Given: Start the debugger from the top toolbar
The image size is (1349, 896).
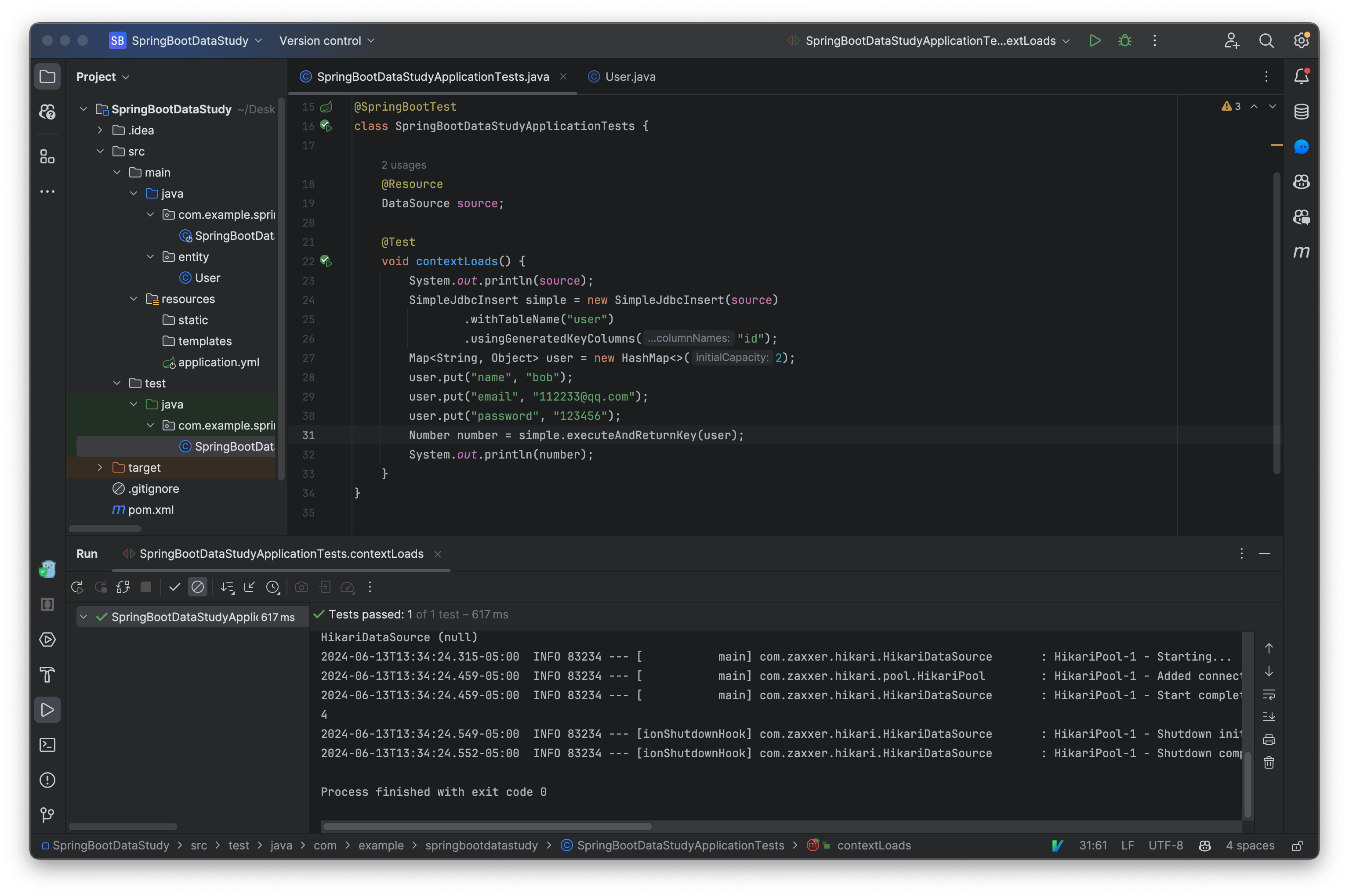Looking at the screenshot, I should point(1124,40).
